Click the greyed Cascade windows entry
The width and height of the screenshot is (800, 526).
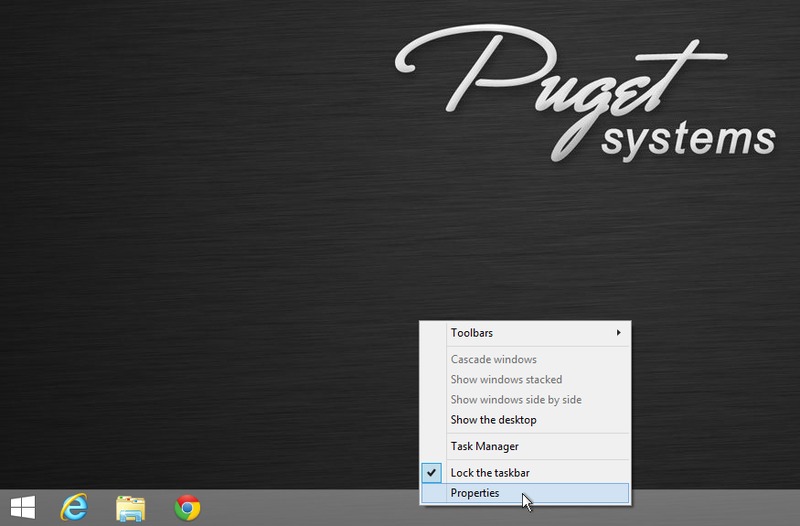(x=493, y=359)
